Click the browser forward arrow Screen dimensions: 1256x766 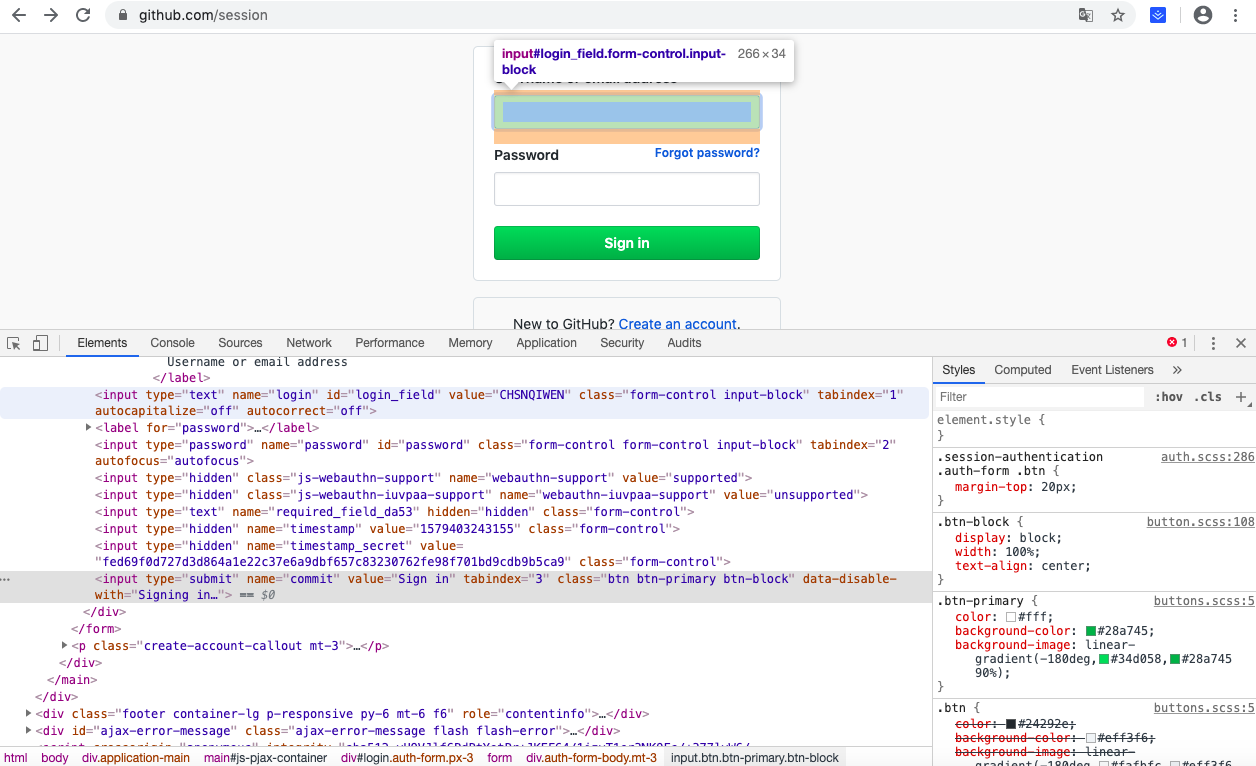[x=51, y=15]
